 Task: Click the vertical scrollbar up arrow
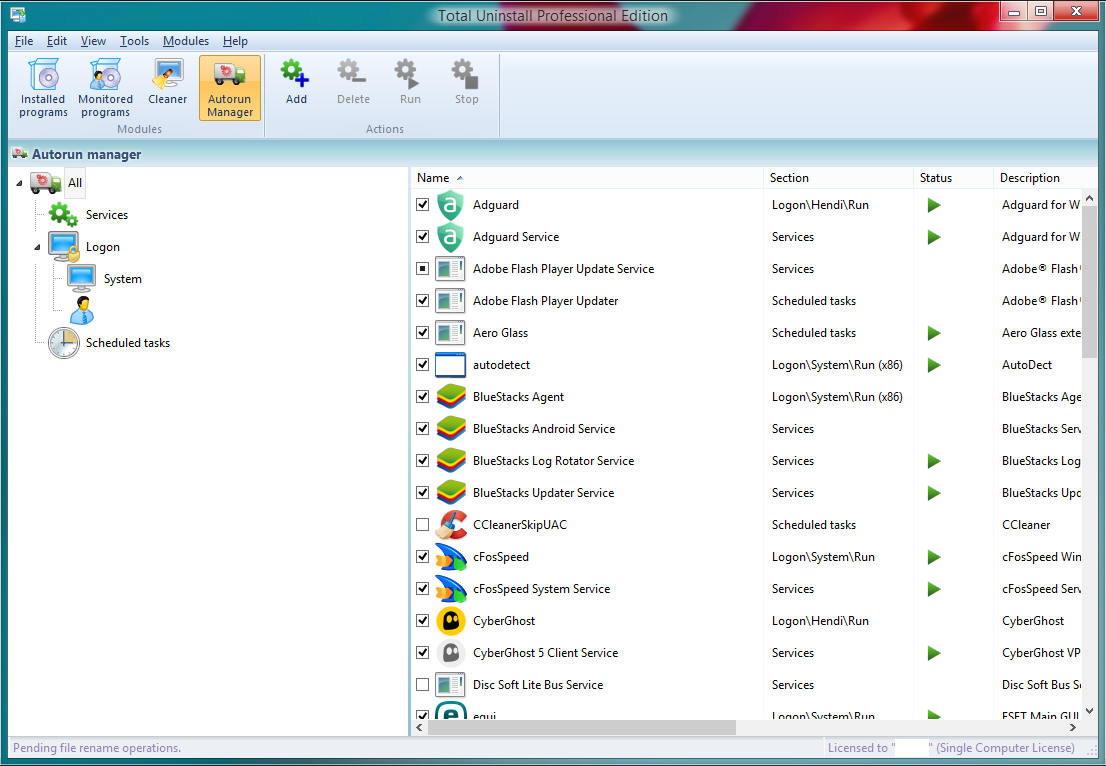[1089, 197]
